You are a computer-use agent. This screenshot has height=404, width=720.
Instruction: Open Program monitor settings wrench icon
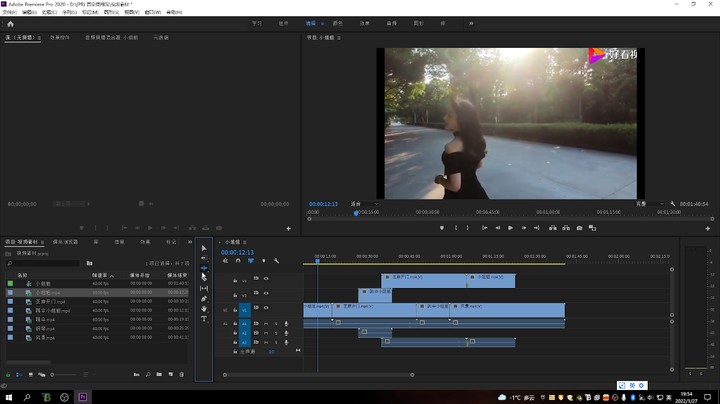click(673, 204)
